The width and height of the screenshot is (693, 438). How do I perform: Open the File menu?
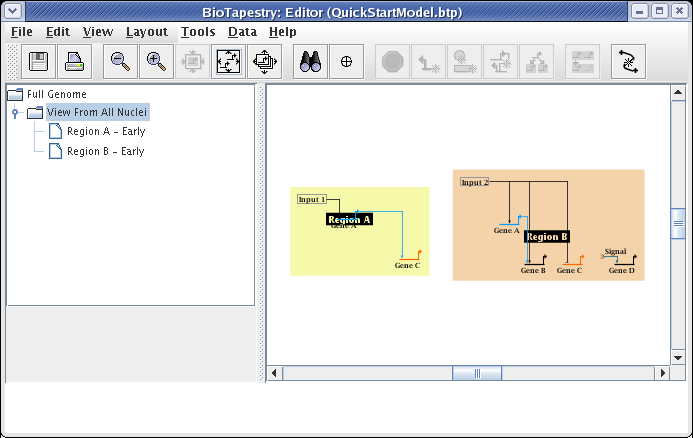21,32
